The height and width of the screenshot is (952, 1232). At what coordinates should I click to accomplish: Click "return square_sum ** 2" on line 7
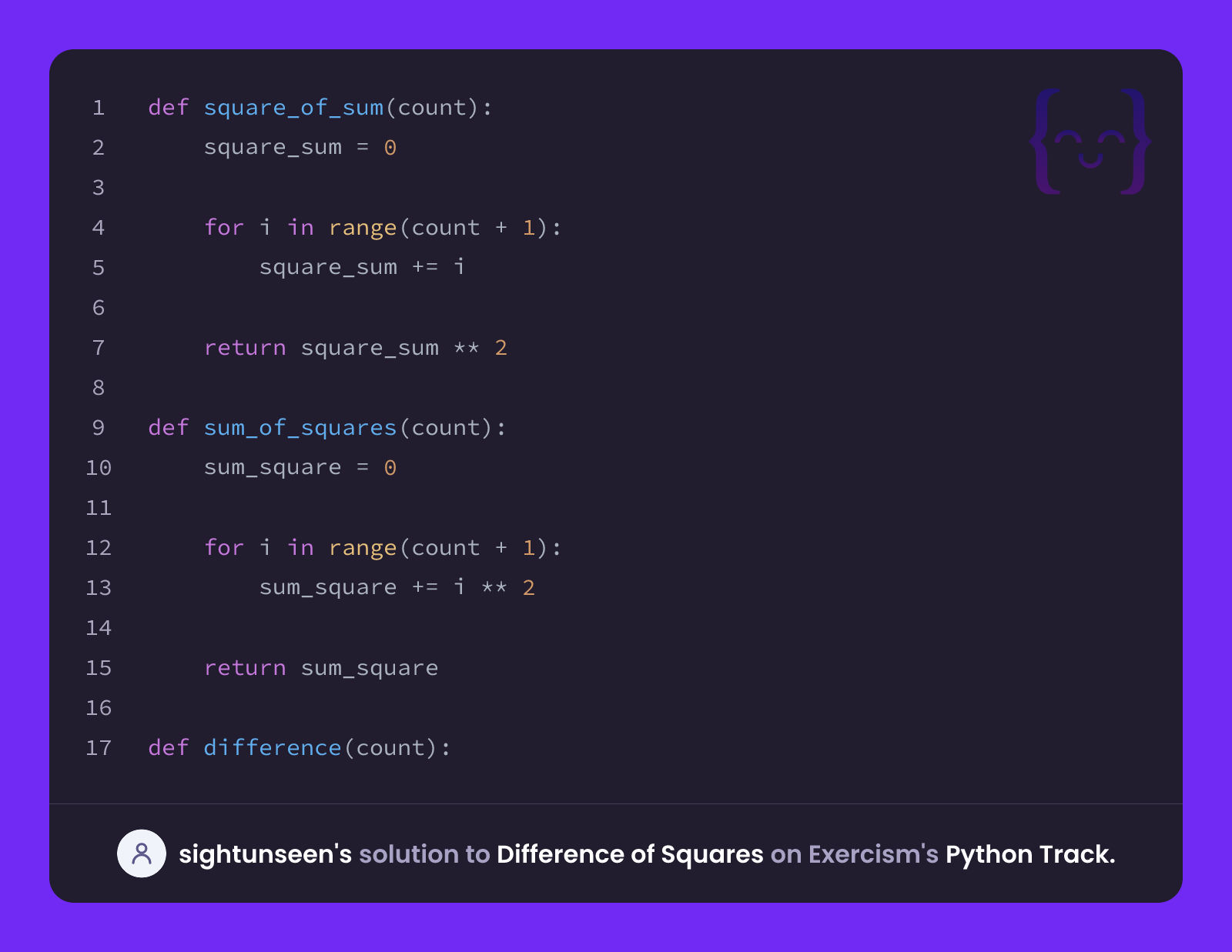[356, 348]
